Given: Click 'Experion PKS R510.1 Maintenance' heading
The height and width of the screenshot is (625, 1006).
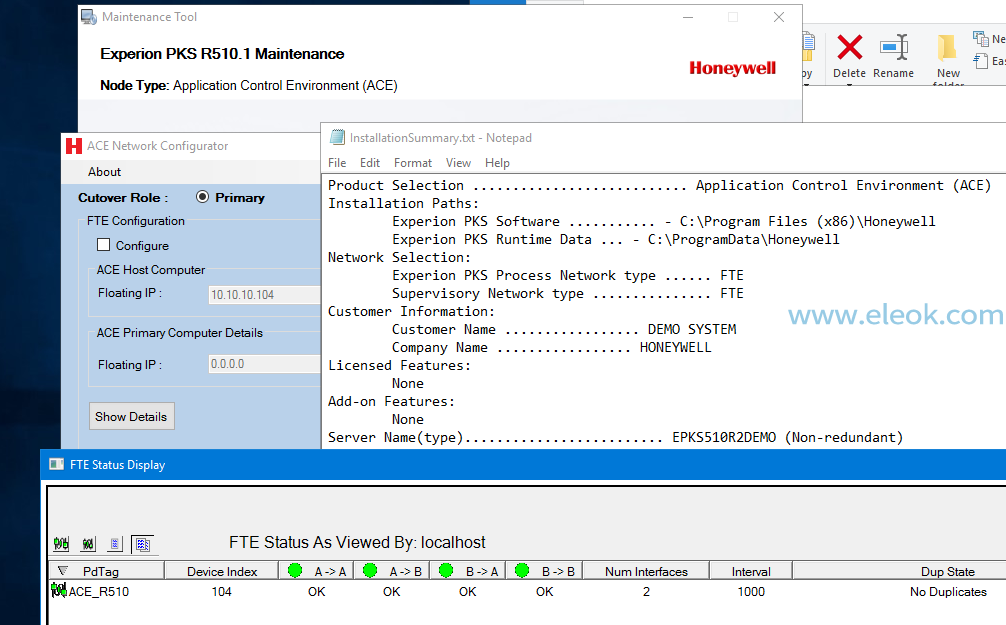Looking at the screenshot, I should tap(222, 54).
